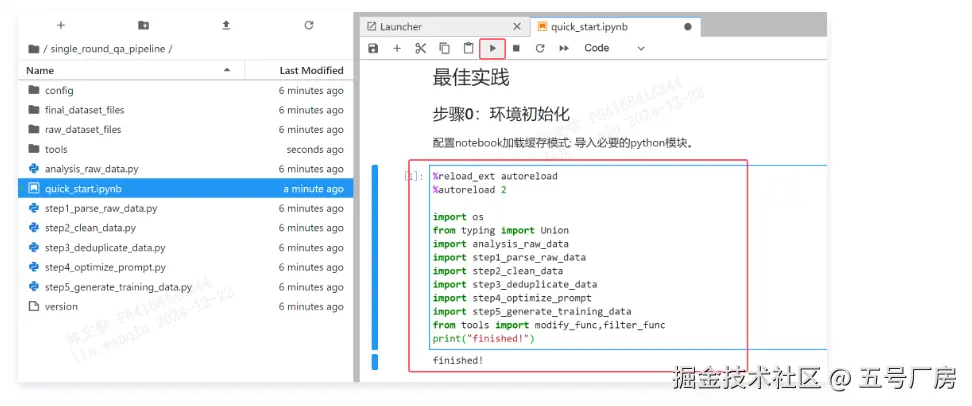Click the new launcher plus icon
Image resolution: width=972 pixels, height=406 pixels.
tap(61, 25)
